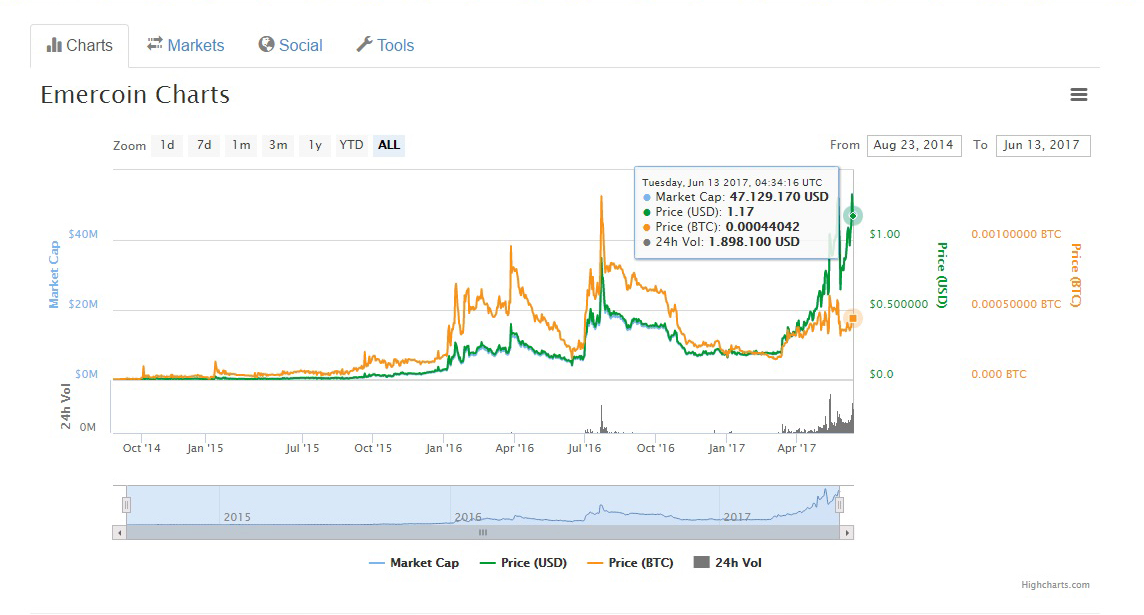Set zoom range to YTD

(351, 145)
